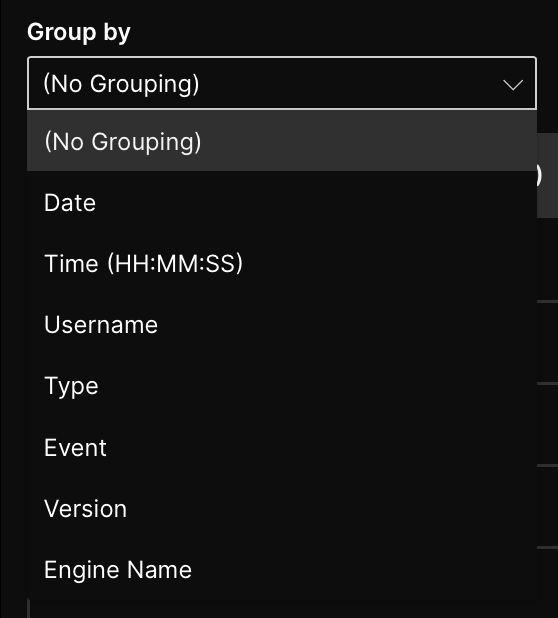
Task: Select Type as the grouping field
Action: (282, 385)
